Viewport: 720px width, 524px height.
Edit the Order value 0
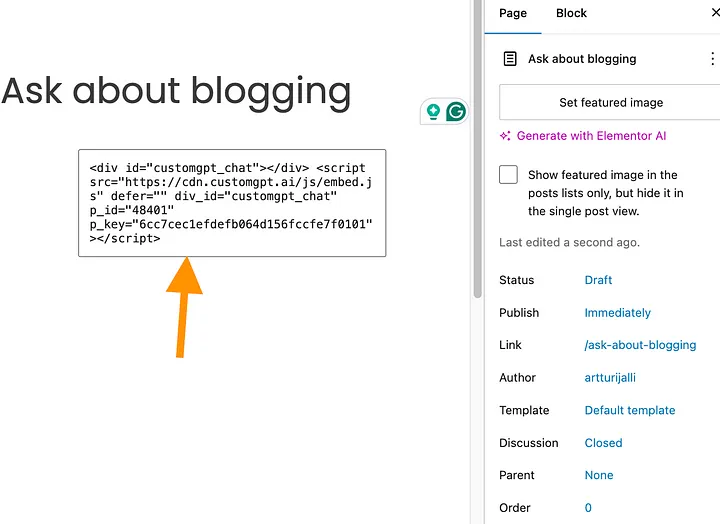pyautogui.click(x=588, y=508)
